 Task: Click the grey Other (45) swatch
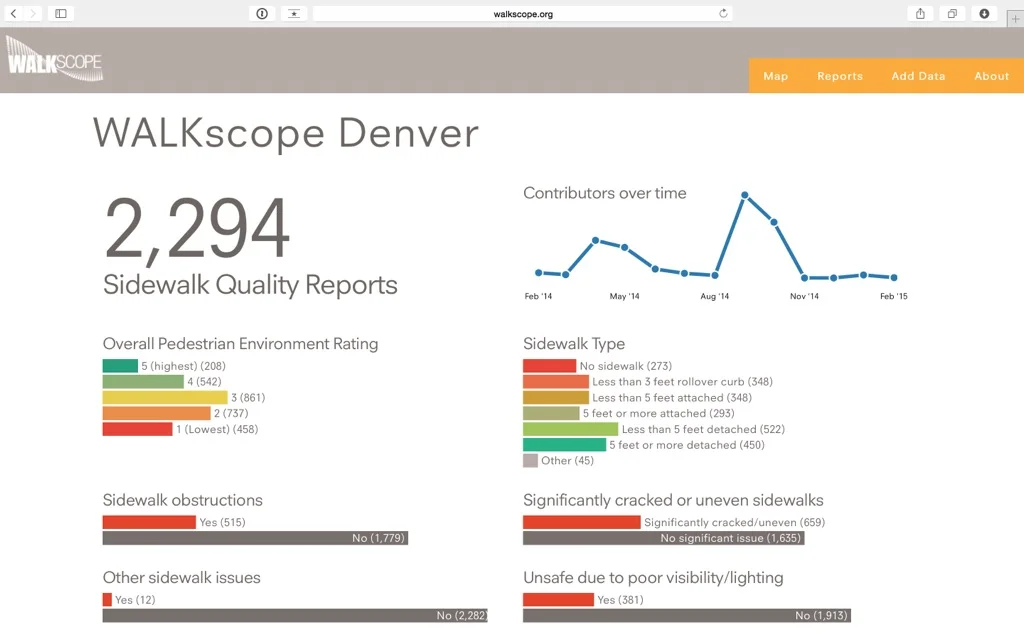point(530,460)
